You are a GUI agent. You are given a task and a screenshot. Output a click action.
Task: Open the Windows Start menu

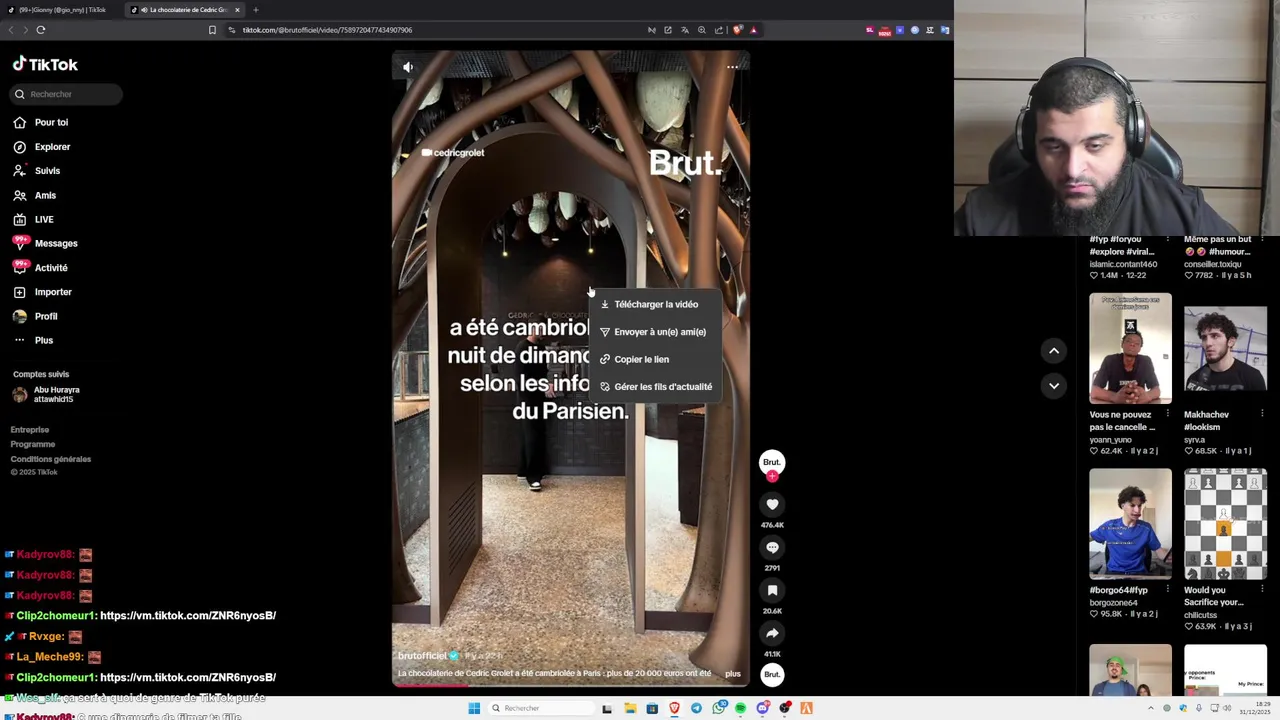click(474, 708)
